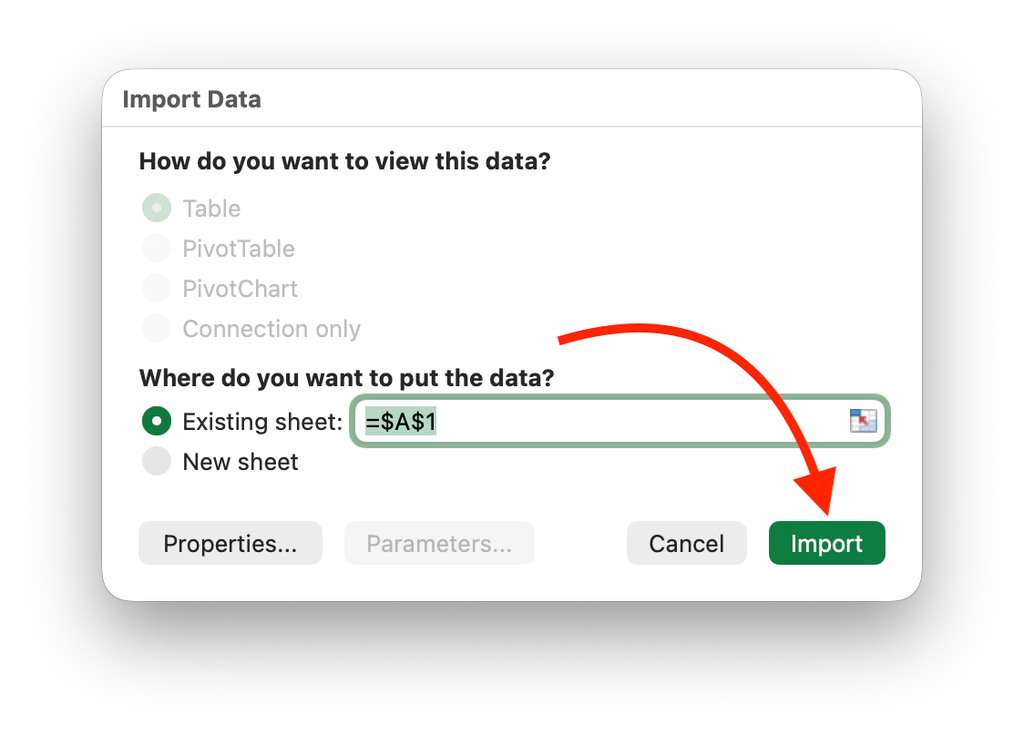Click the greyed-out Parameters... button
Image resolution: width=1024 pixels, height=736 pixels.
point(439,543)
